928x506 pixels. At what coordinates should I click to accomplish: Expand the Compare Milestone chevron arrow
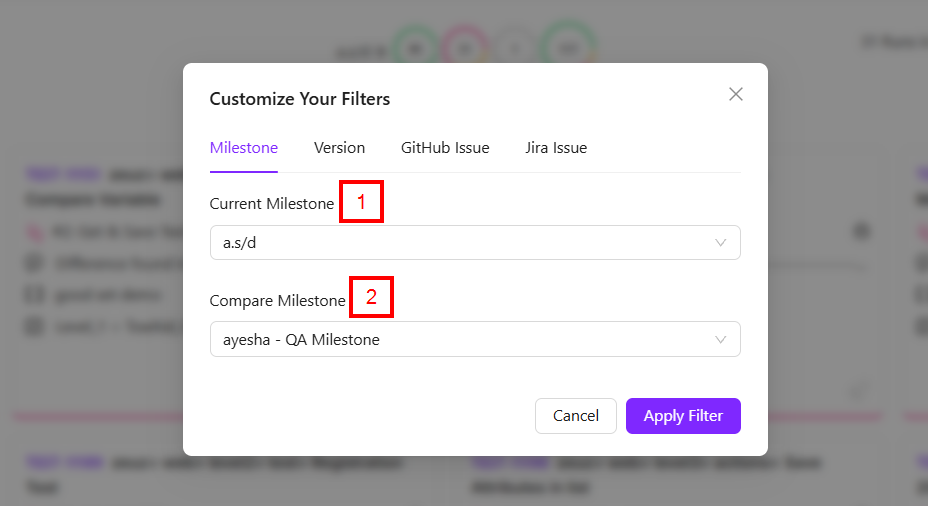(721, 340)
